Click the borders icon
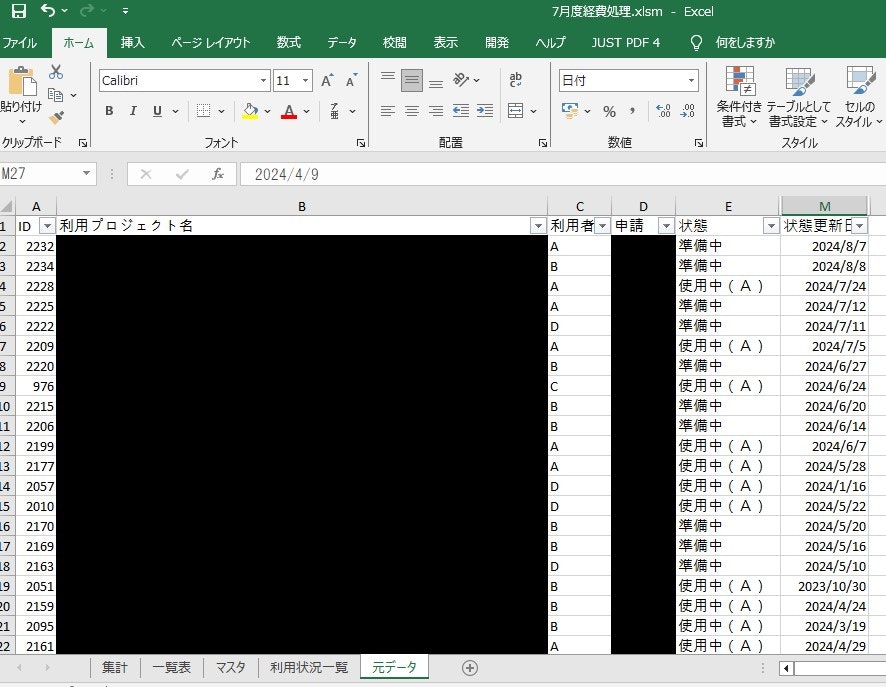This screenshot has width=886, height=687. (203, 111)
